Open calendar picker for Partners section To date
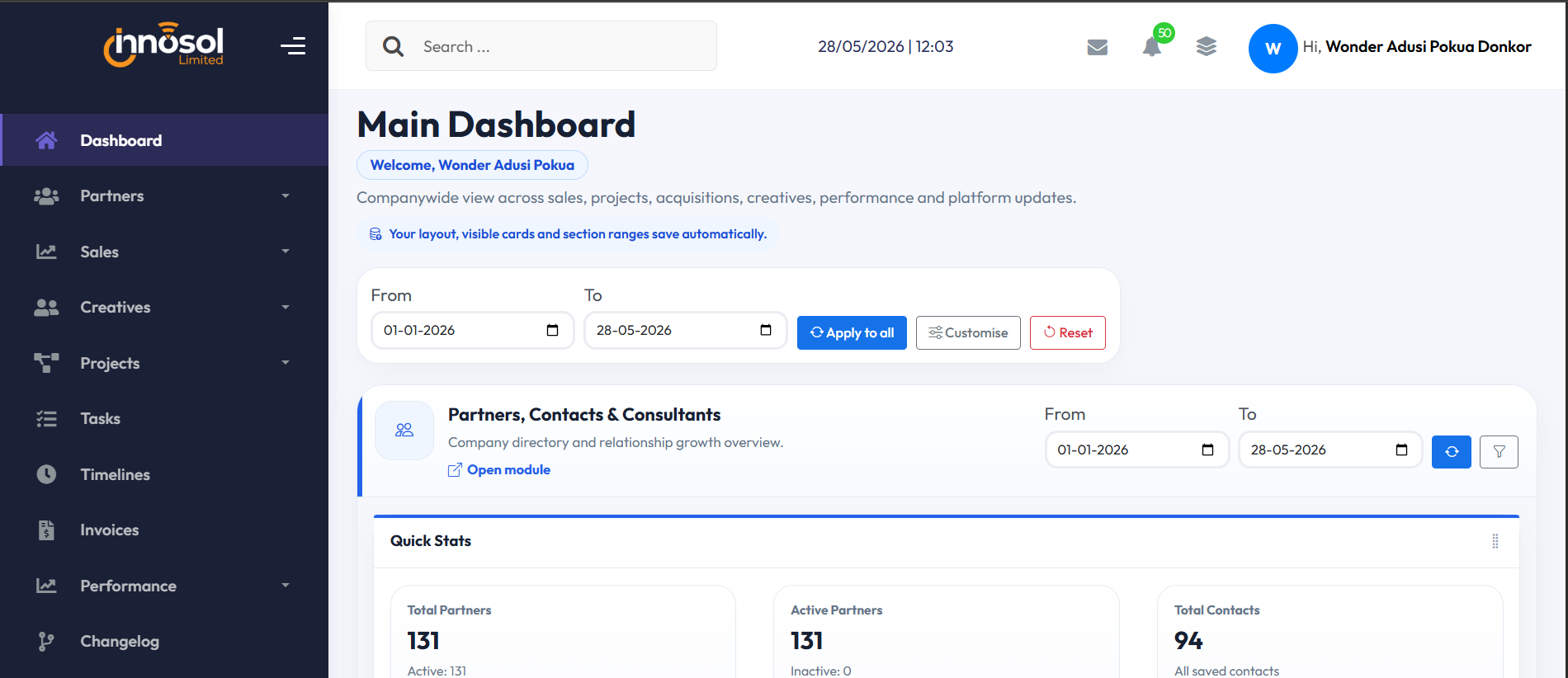This screenshot has height=678, width=1568. [1400, 450]
